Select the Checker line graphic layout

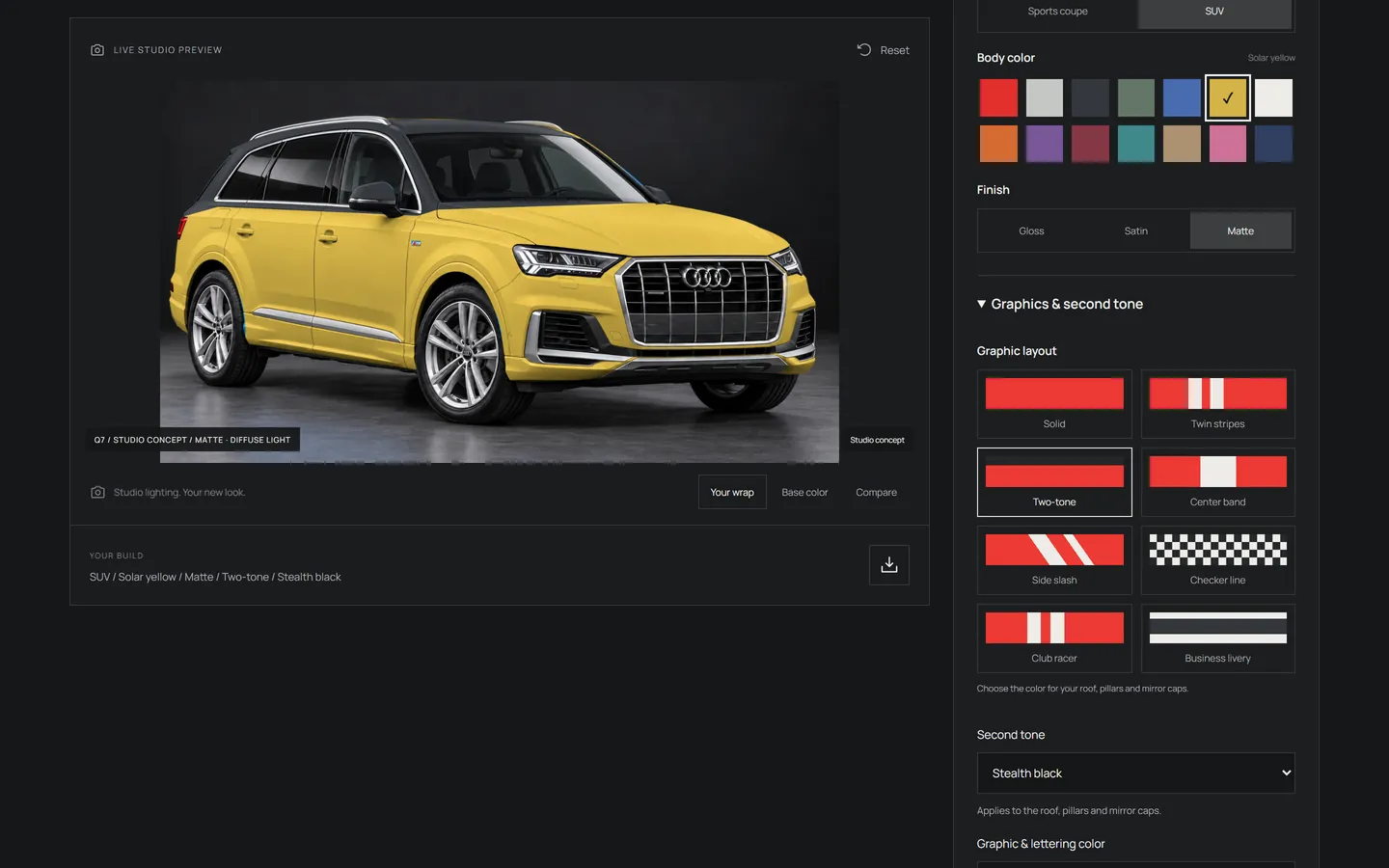click(x=1217, y=560)
